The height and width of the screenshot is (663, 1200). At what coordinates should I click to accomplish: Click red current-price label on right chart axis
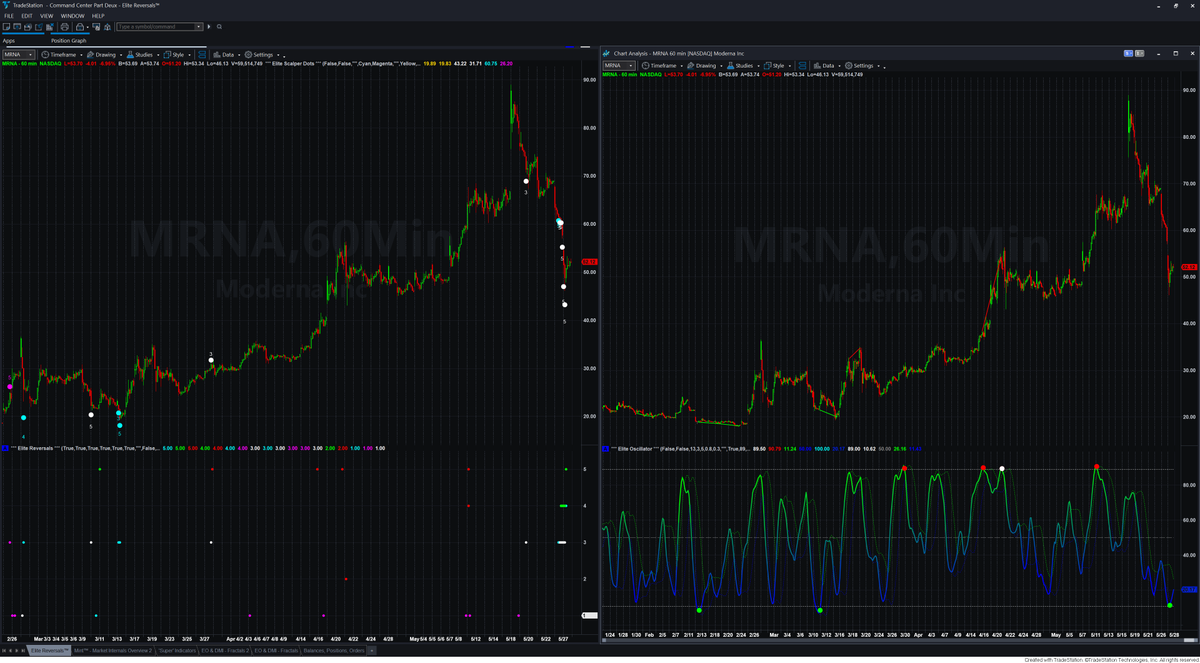click(1189, 267)
